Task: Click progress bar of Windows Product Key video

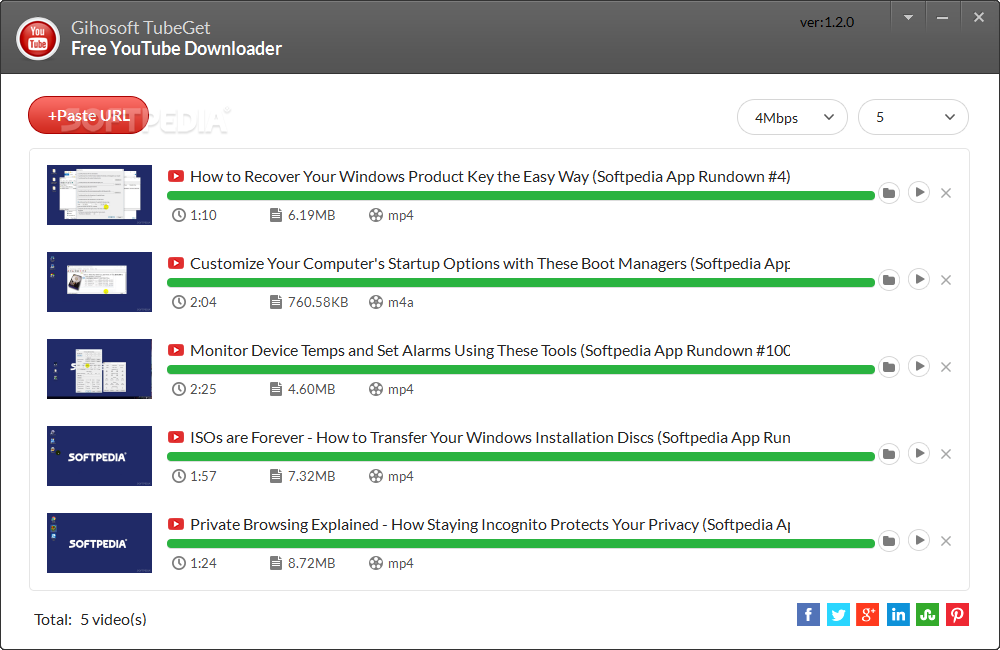Action: pos(520,196)
